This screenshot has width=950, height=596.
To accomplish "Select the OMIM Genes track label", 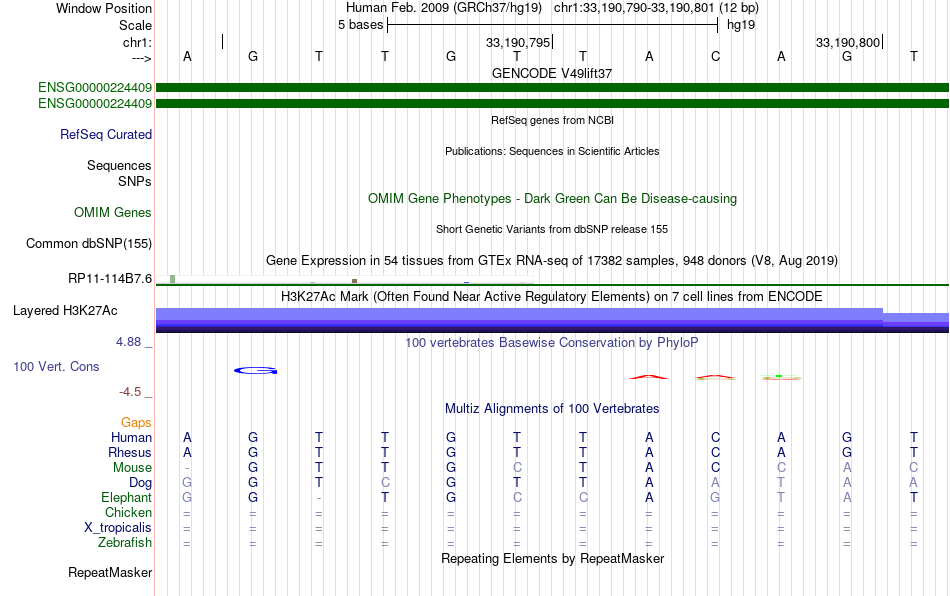I will 113,213.
